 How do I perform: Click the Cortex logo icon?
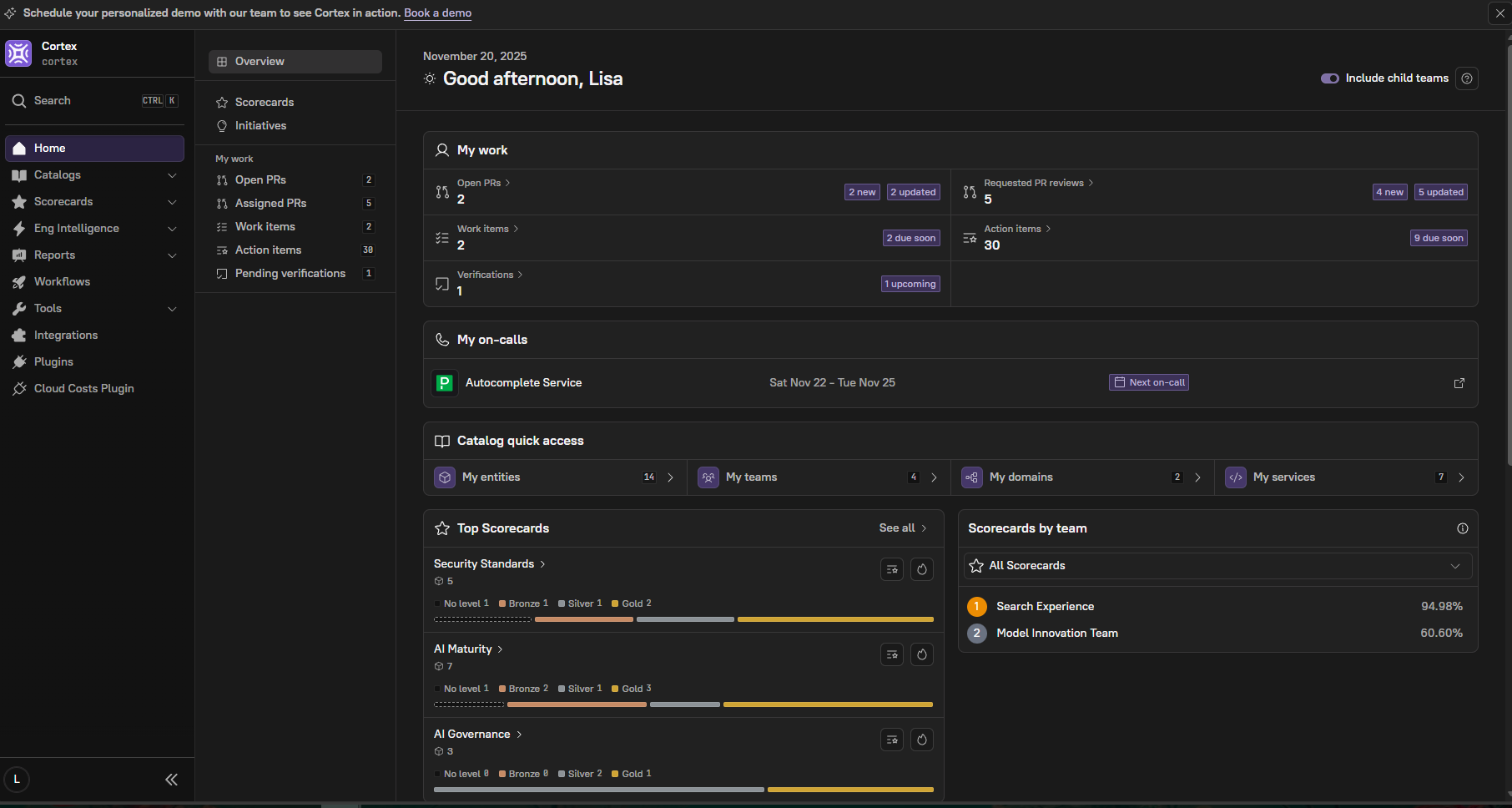(x=18, y=53)
